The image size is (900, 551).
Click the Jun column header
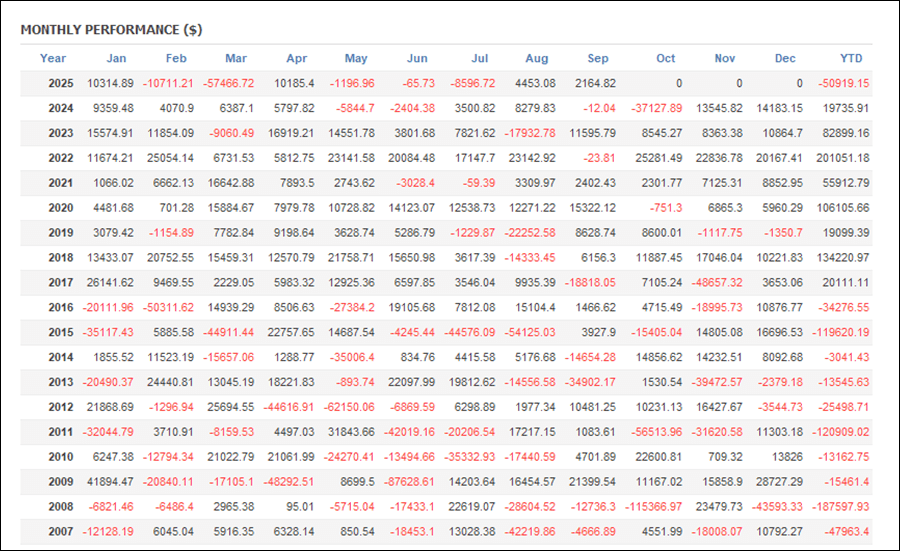[418, 58]
